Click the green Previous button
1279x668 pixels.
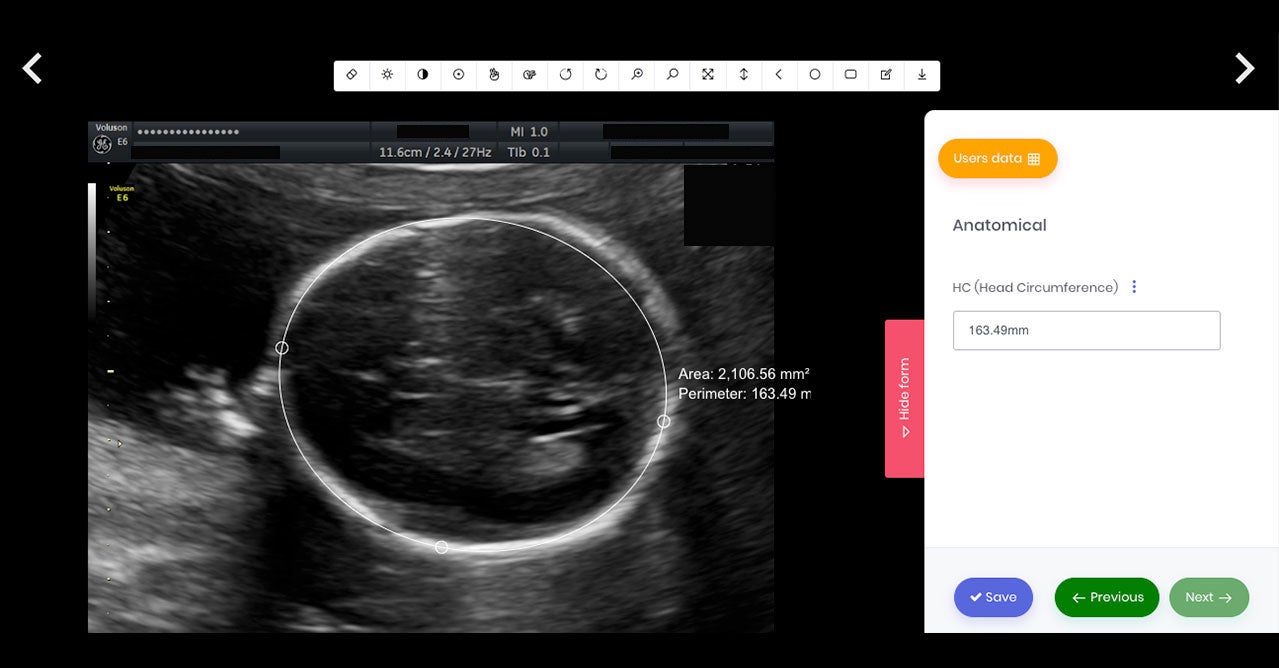point(1106,597)
